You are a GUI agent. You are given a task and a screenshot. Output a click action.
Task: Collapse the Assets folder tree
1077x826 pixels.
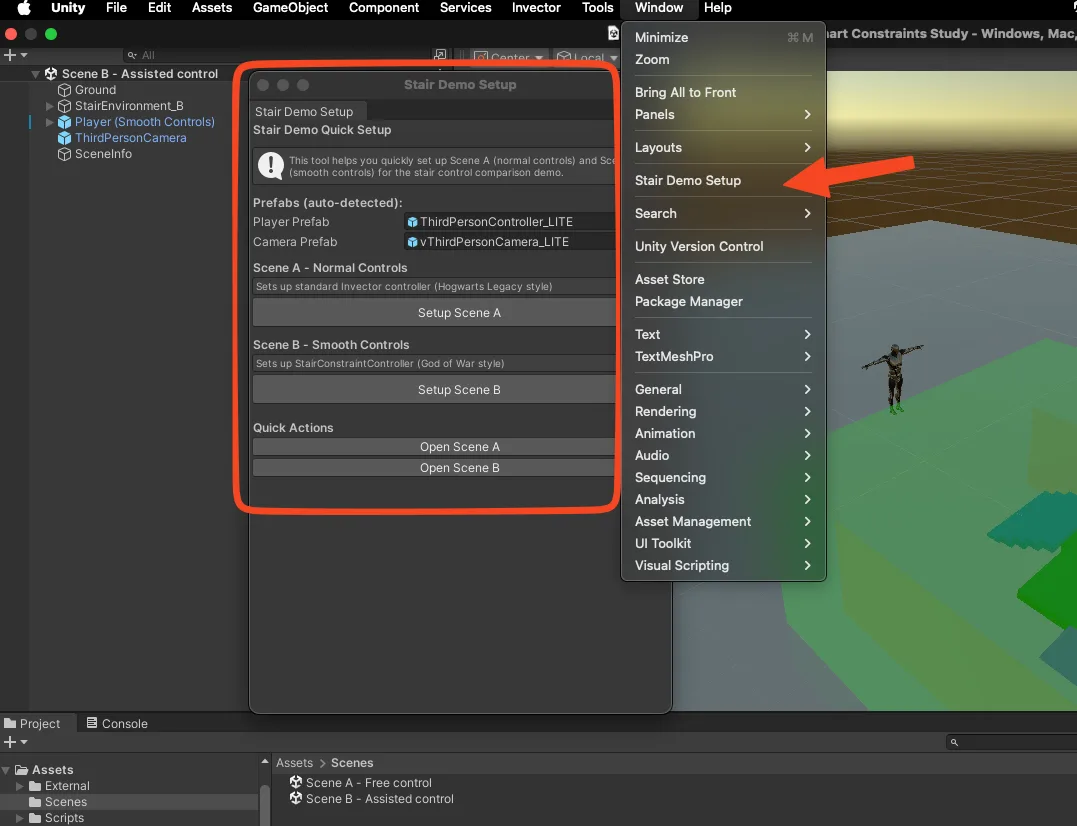6,770
